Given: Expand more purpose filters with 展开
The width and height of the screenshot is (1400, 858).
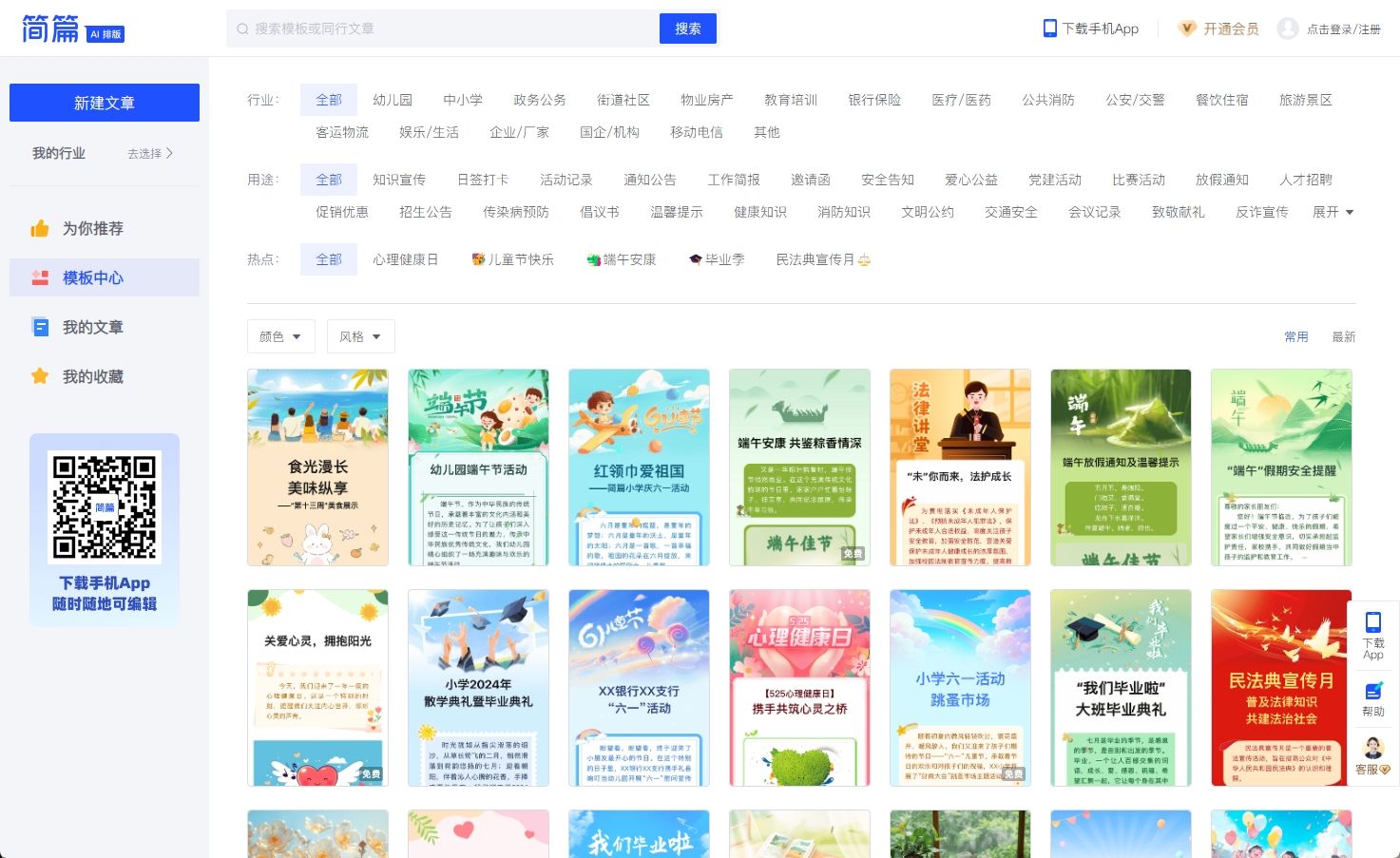Looking at the screenshot, I should tap(1333, 212).
